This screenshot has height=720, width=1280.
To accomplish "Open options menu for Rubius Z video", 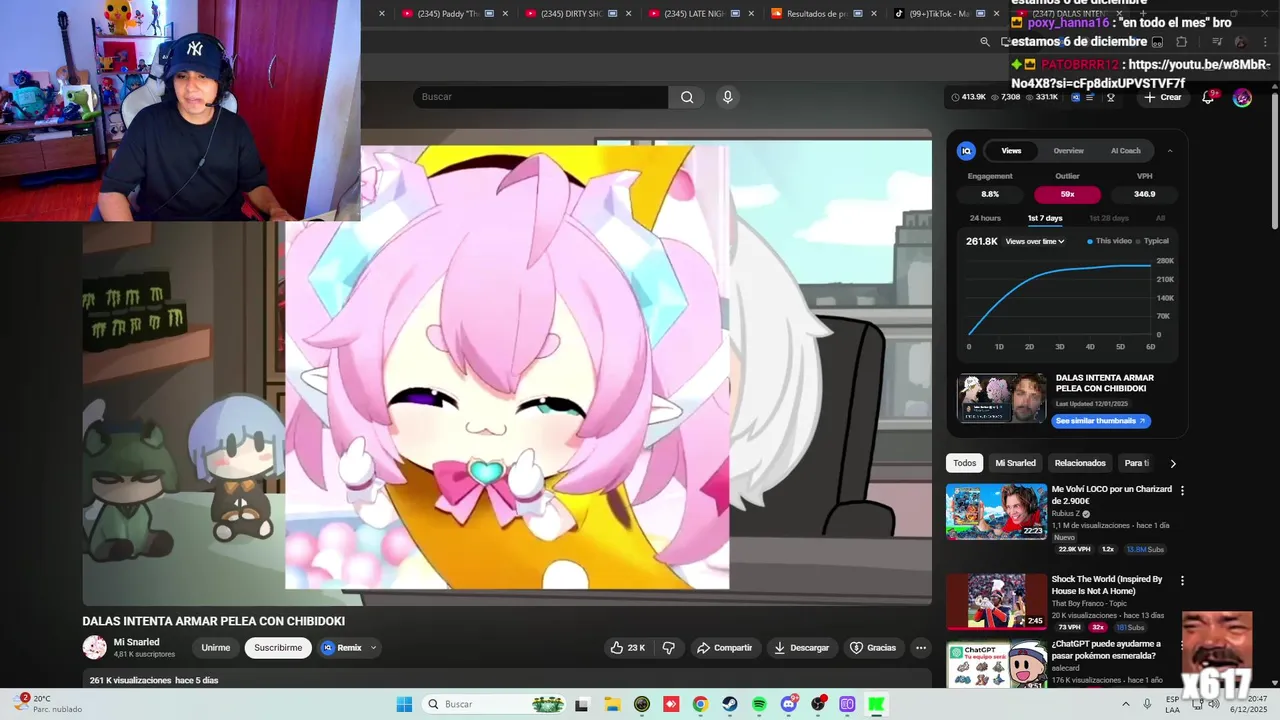I will [1182, 491].
